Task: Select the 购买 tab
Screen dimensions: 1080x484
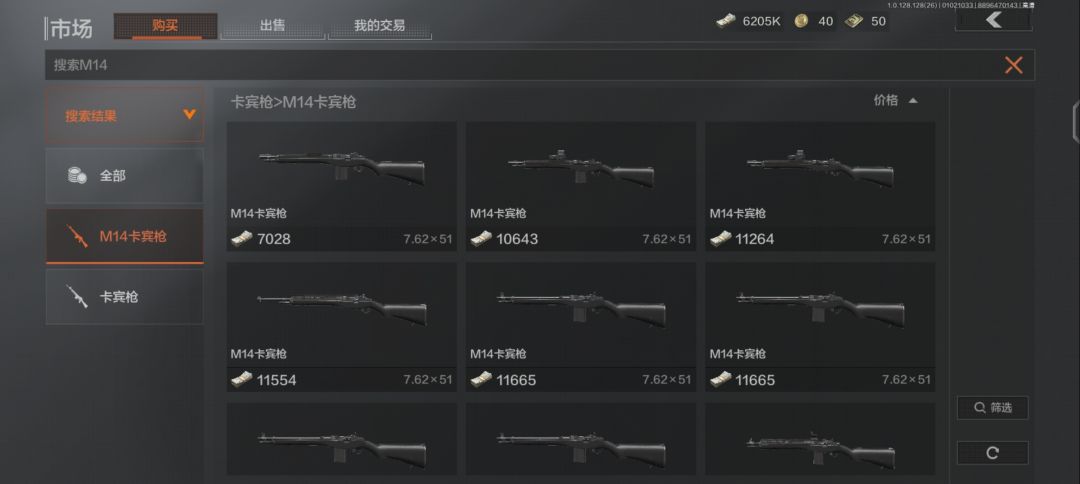Action: 165,26
